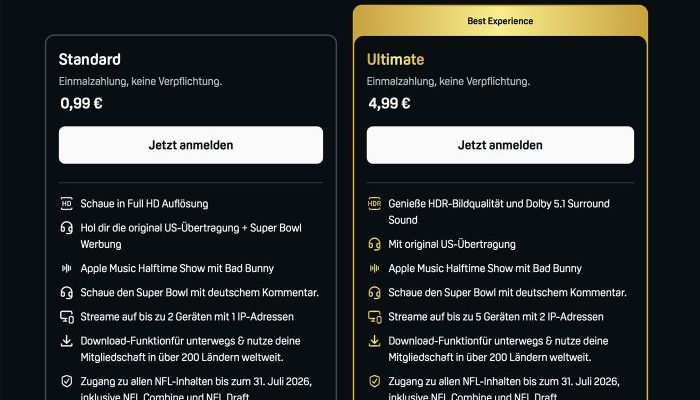Click the 0,99 € price
This screenshot has width=700, height=400.
pyautogui.click(x=81, y=102)
